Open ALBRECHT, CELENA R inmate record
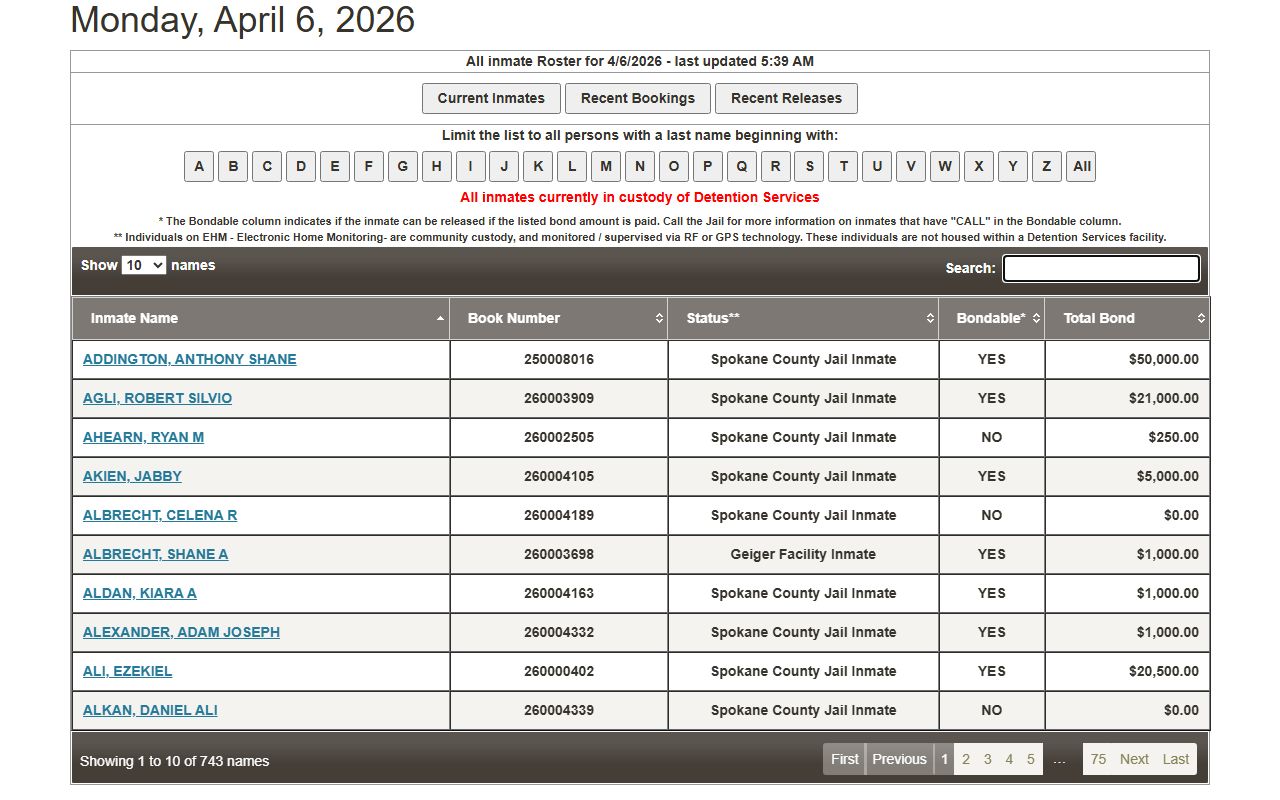 [x=160, y=515]
